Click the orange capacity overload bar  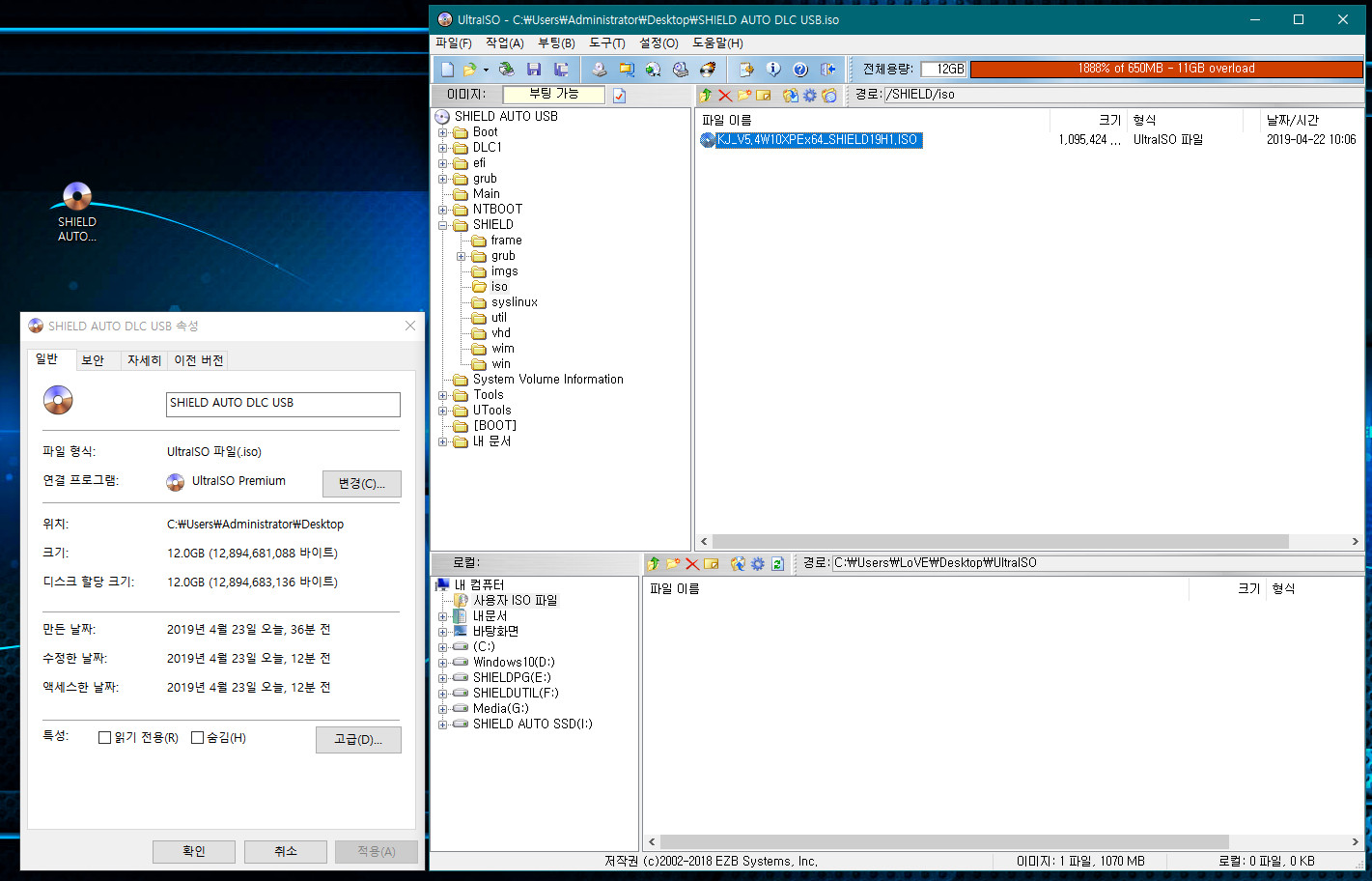pos(1166,69)
